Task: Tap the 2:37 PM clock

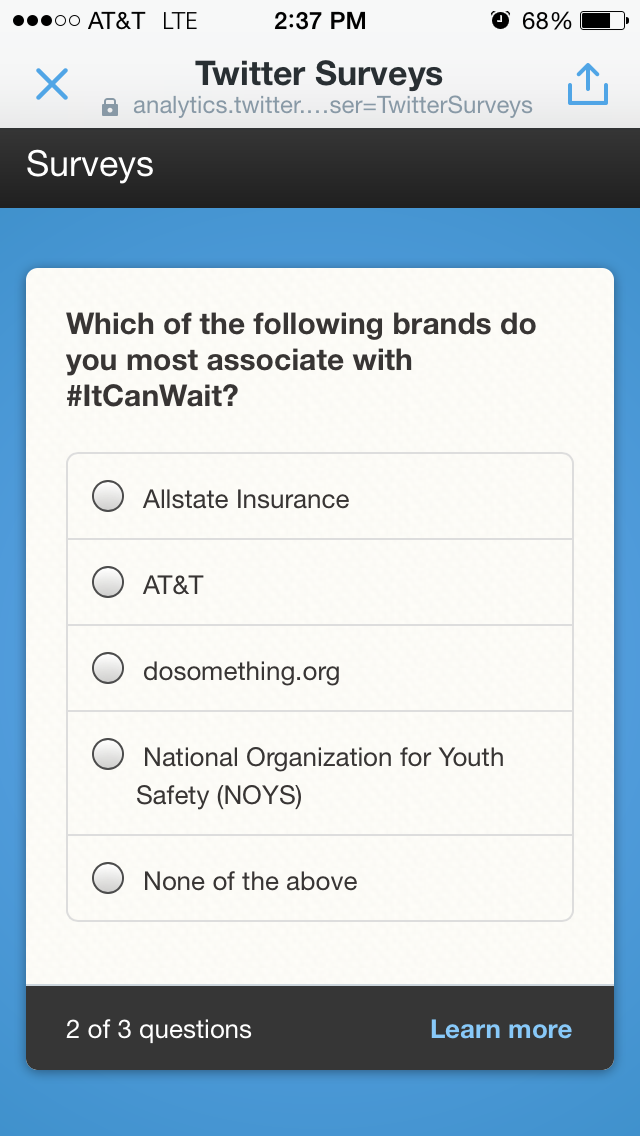Action: tap(320, 21)
